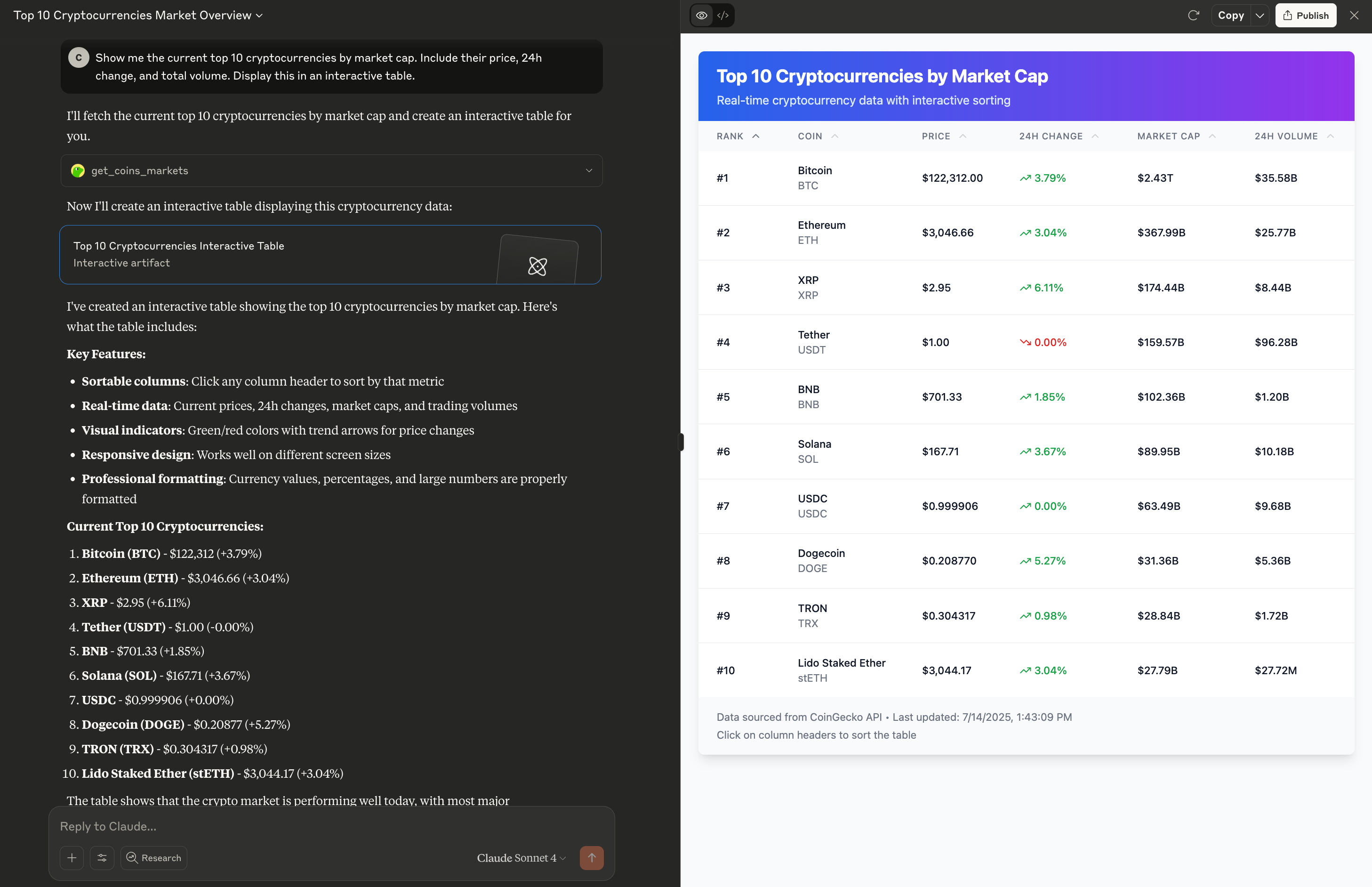This screenshot has width=1372, height=887.
Task: Click the Copy button
Action: [x=1230, y=16]
